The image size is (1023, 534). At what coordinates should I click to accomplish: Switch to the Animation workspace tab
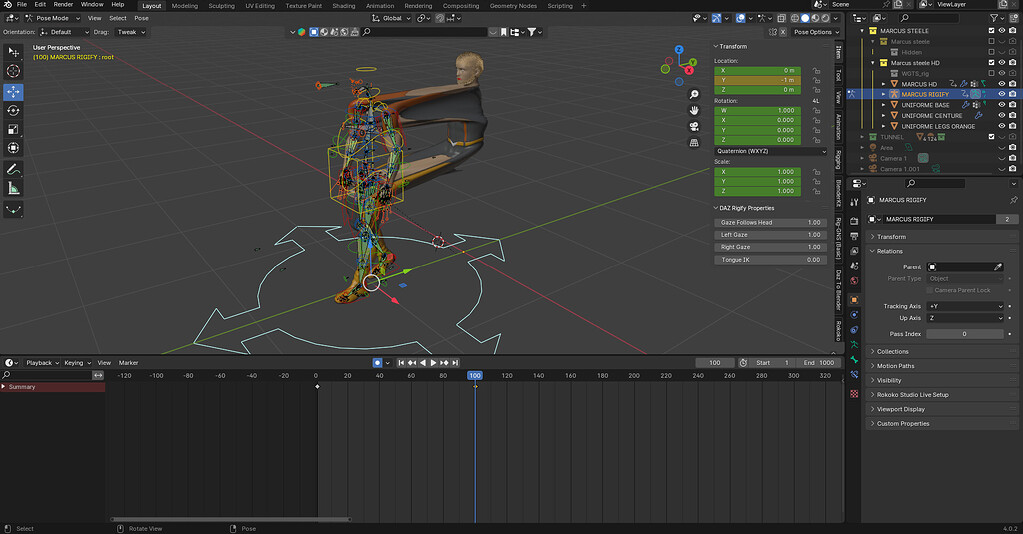click(x=380, y=6)
